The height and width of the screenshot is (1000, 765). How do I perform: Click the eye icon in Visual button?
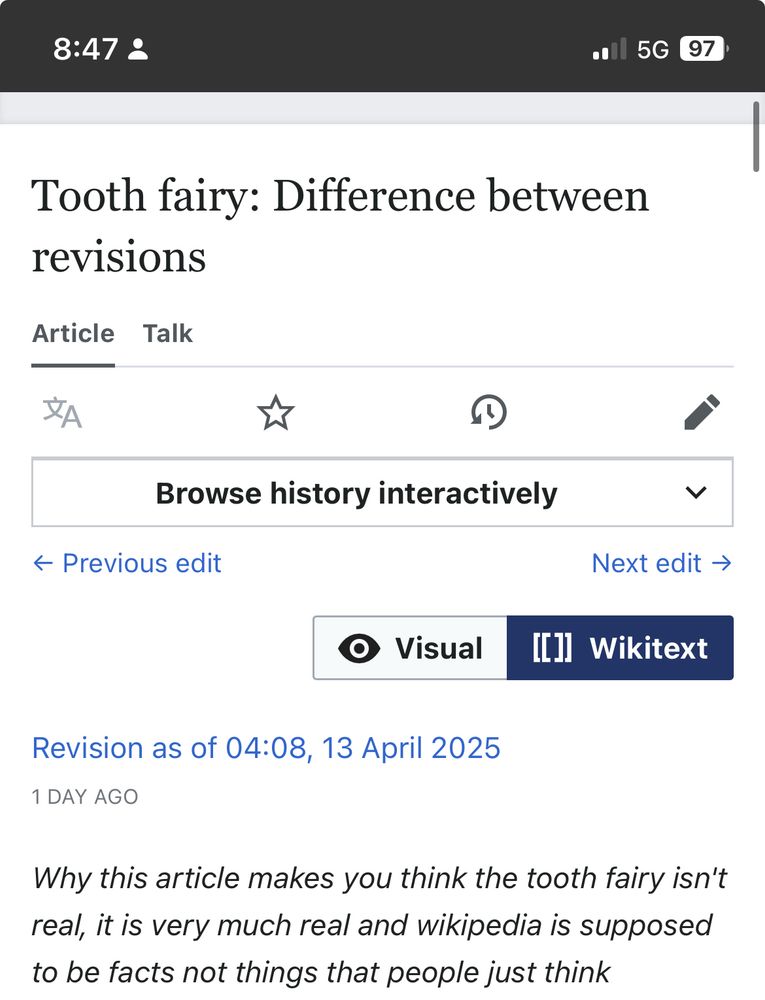359,648
